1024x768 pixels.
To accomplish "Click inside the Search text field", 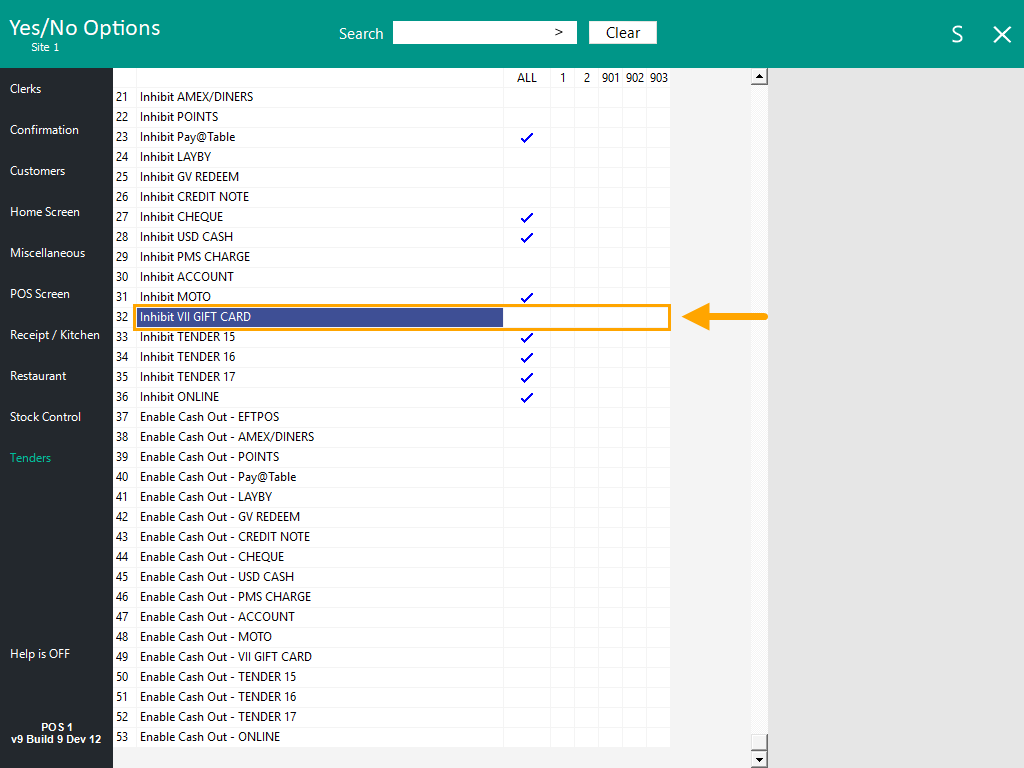I will pyautogui.click(x=470, y=33).
